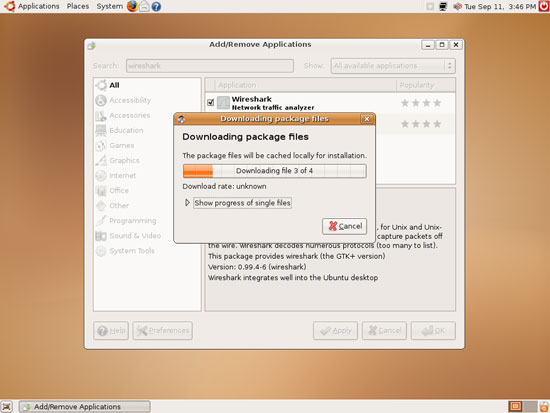Image resolution: width=550 pixels, height=413 pixels.
Task: Click the Search field containing wireshark
Action: coord(210,66)
